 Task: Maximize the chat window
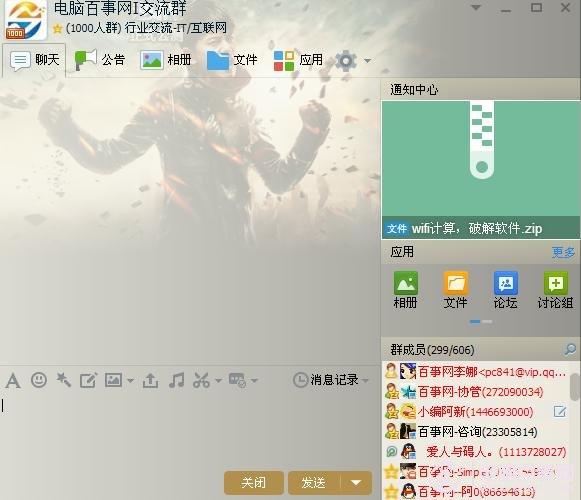(x=536, y=8)
